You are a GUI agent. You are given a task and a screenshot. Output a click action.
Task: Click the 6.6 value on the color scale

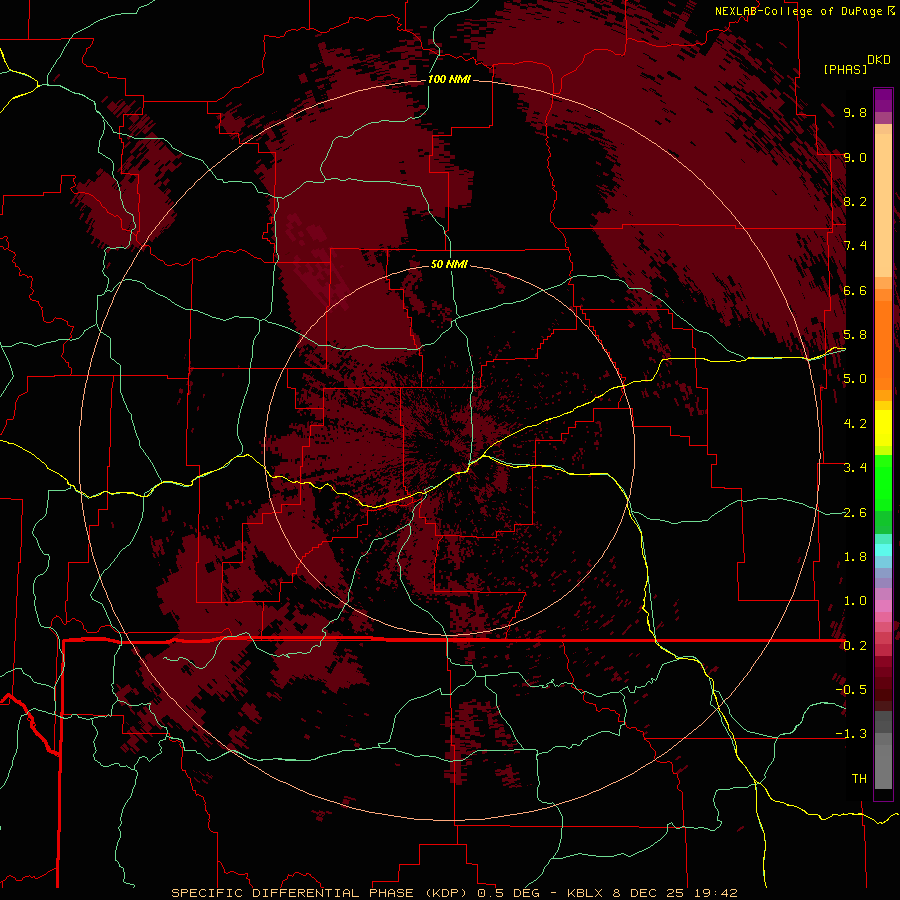click(x=855, y=290)
